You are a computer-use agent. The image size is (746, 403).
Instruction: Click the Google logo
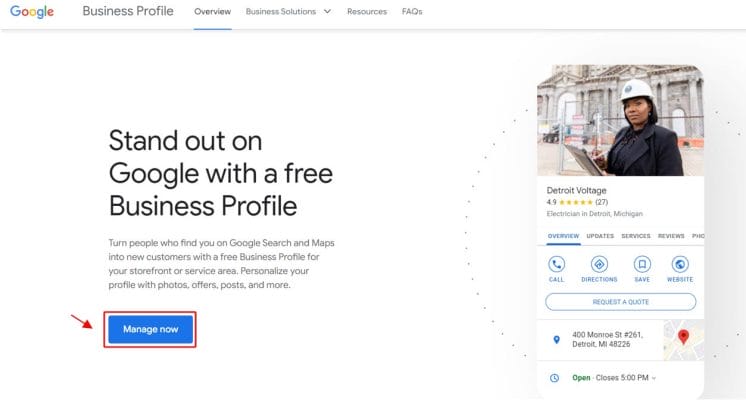(x=32, y=11)
